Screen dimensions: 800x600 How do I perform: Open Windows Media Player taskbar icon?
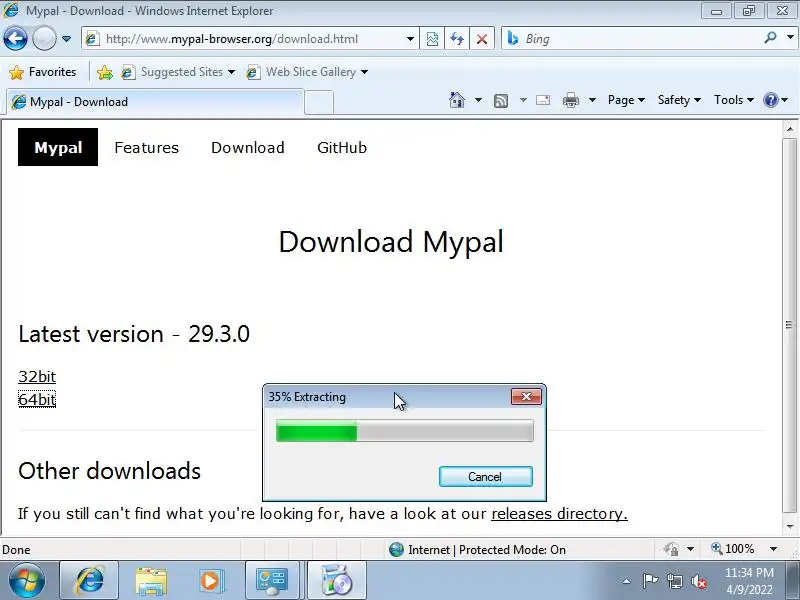(x=210, y=581)
